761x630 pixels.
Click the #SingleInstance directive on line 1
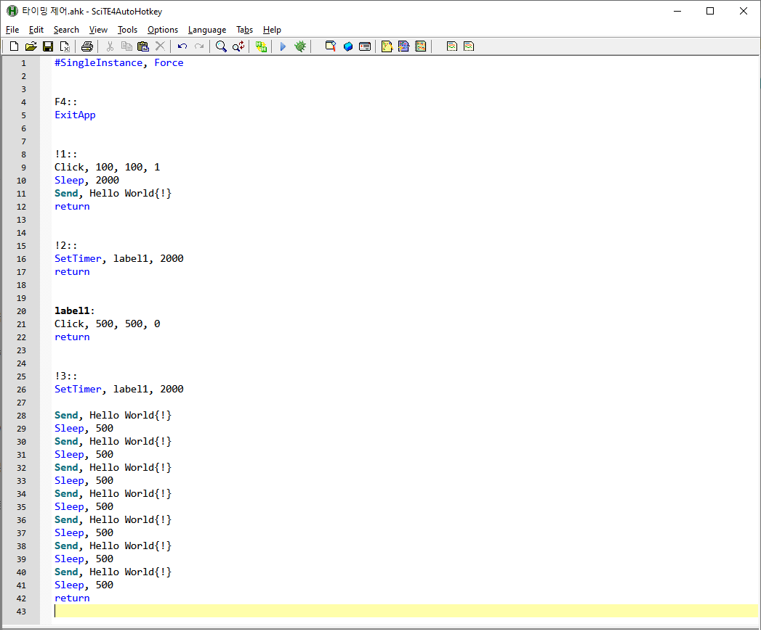99,63
